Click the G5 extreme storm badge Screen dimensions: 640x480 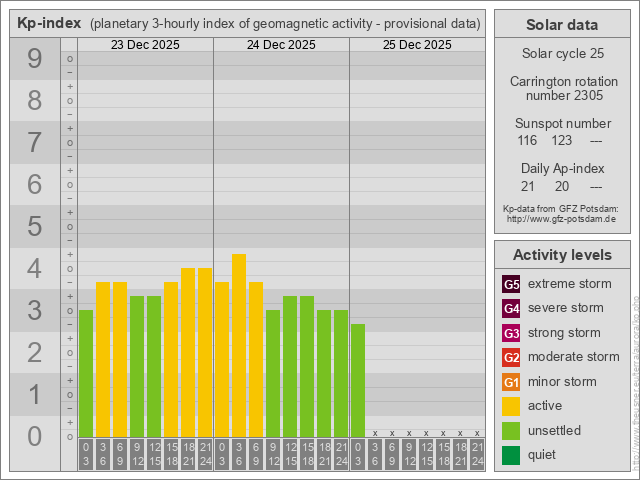pyautogui.click(x=511, y=284)
